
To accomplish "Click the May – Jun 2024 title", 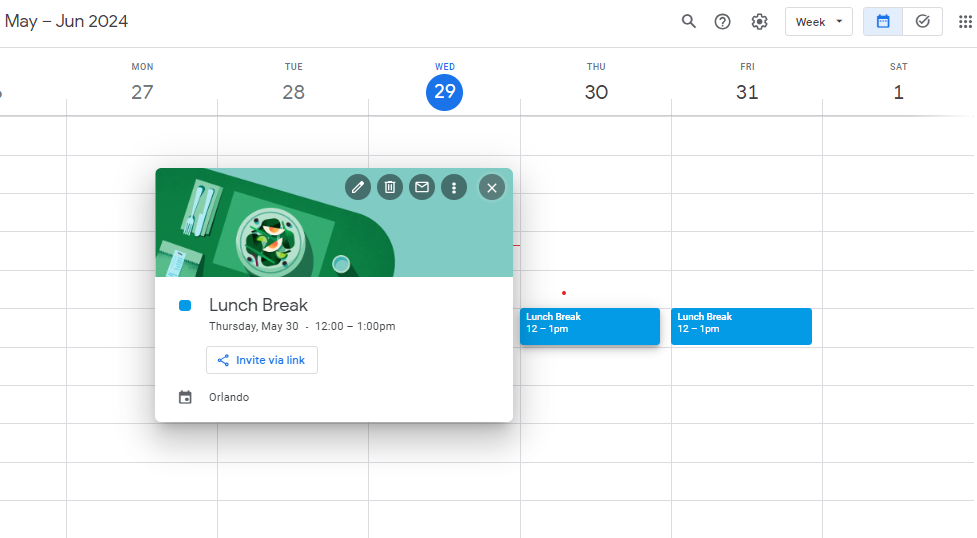I will pyautogui.click(x=66, y=21).
